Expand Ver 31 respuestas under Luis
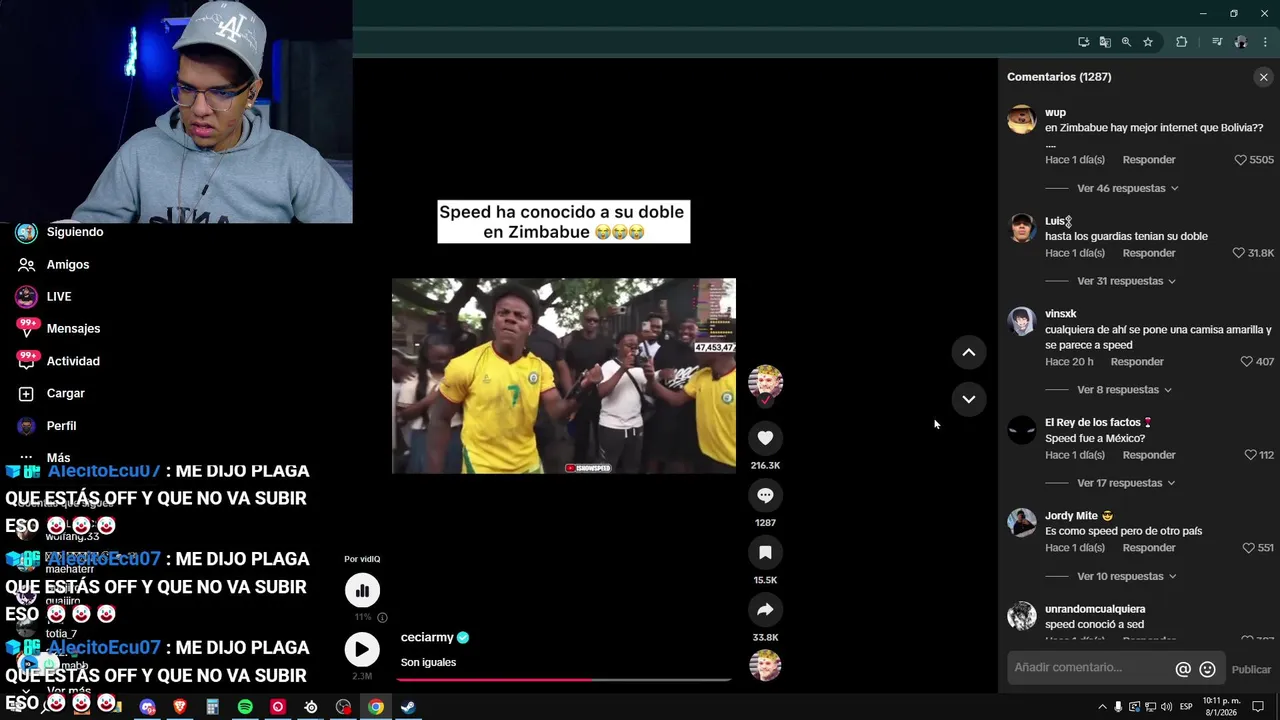The image size is (1280, 720). (x=1126, y=281)
